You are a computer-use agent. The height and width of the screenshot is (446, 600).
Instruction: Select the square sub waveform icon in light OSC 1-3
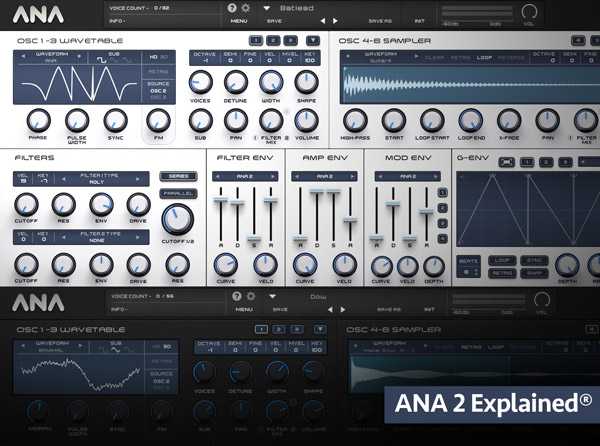click(x=101, y=60)
